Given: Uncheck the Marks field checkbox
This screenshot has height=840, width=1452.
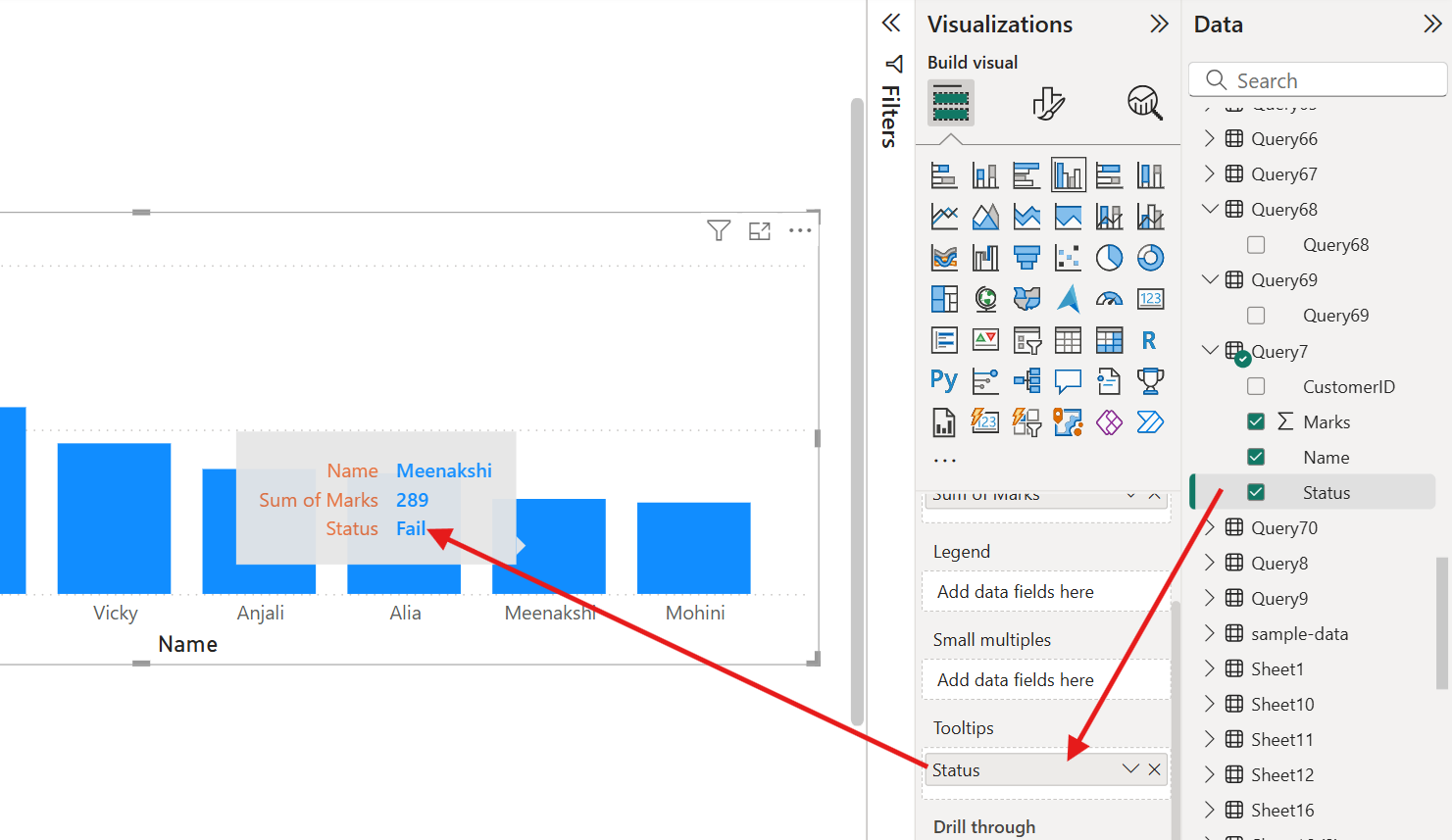Looking at the screenshot, I should (1256, 422).
